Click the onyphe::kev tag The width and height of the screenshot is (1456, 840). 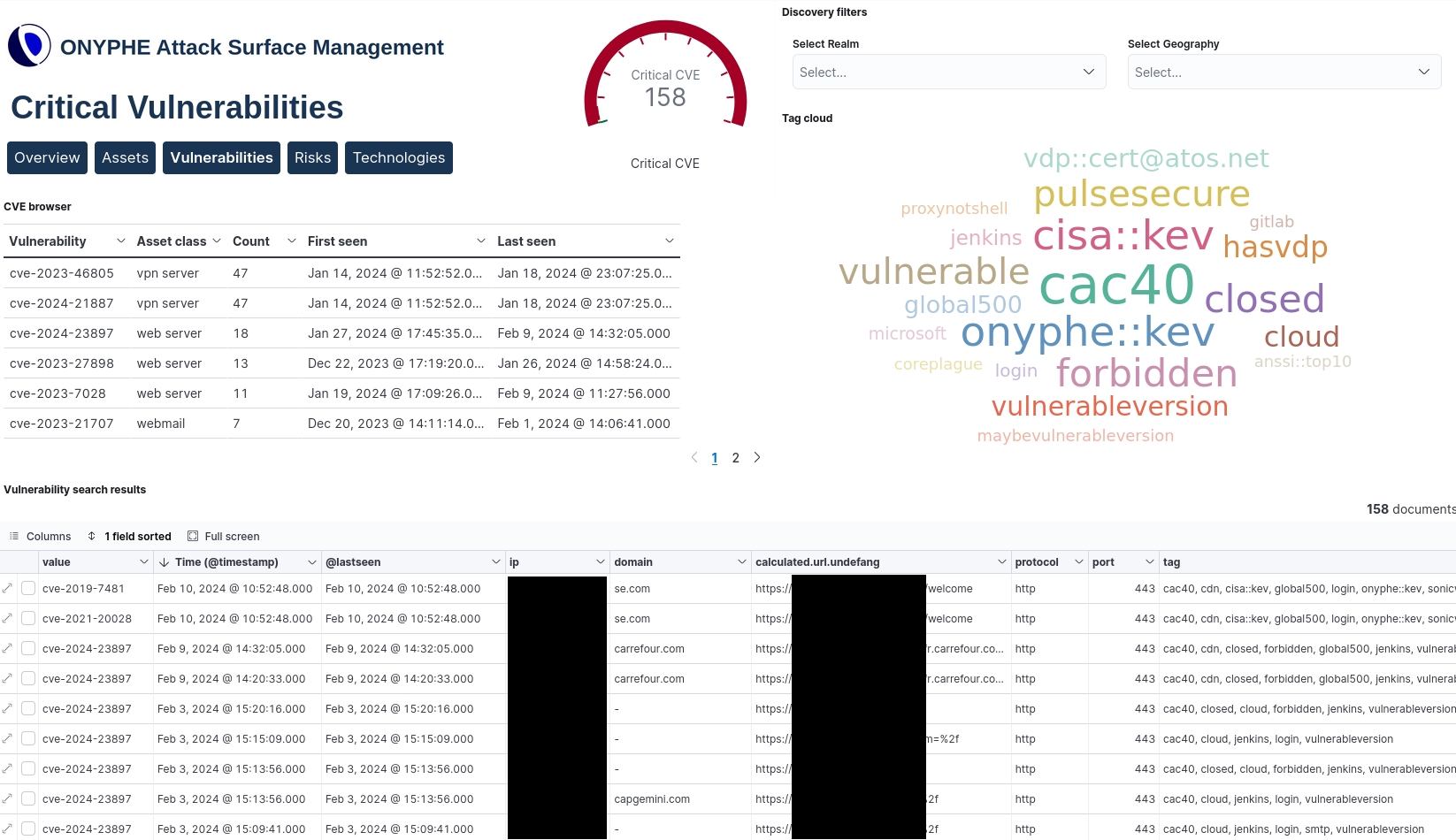1087,332
